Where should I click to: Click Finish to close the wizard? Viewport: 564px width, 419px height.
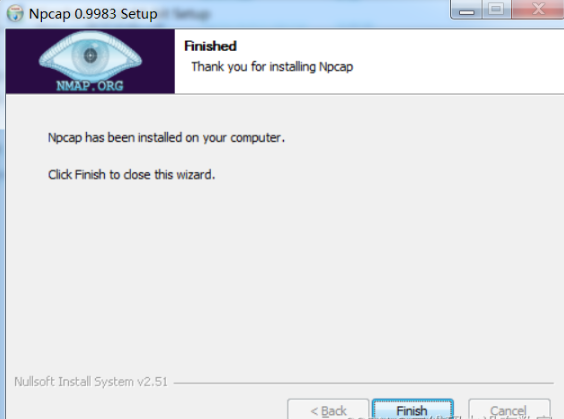(413, 409)
